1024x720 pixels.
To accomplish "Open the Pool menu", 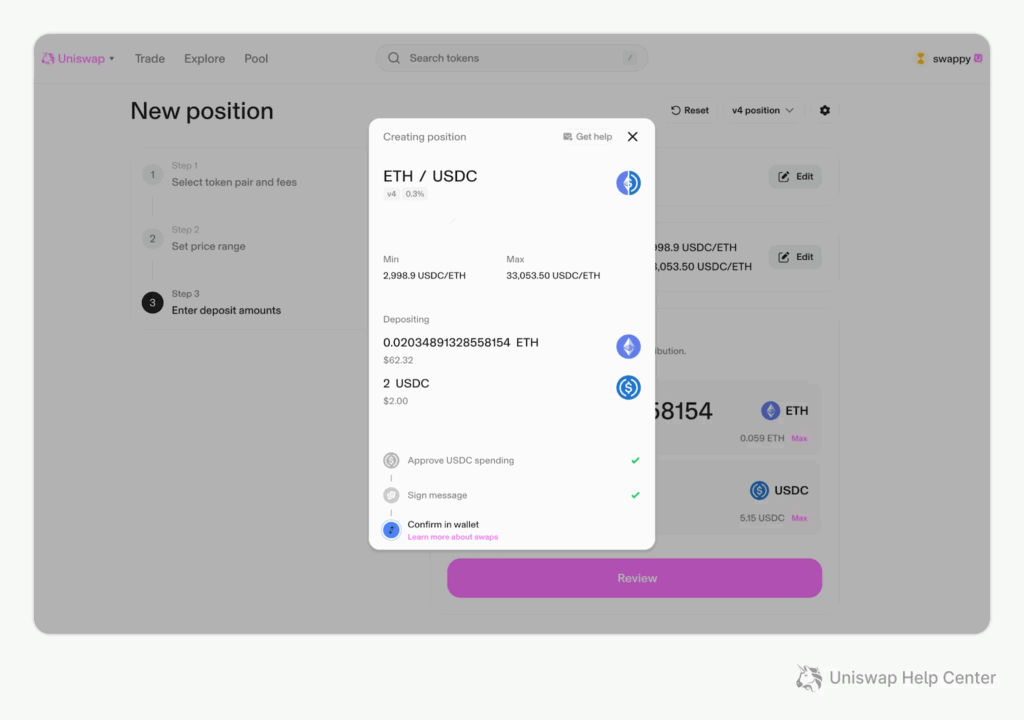I will (x=256, y=59).
